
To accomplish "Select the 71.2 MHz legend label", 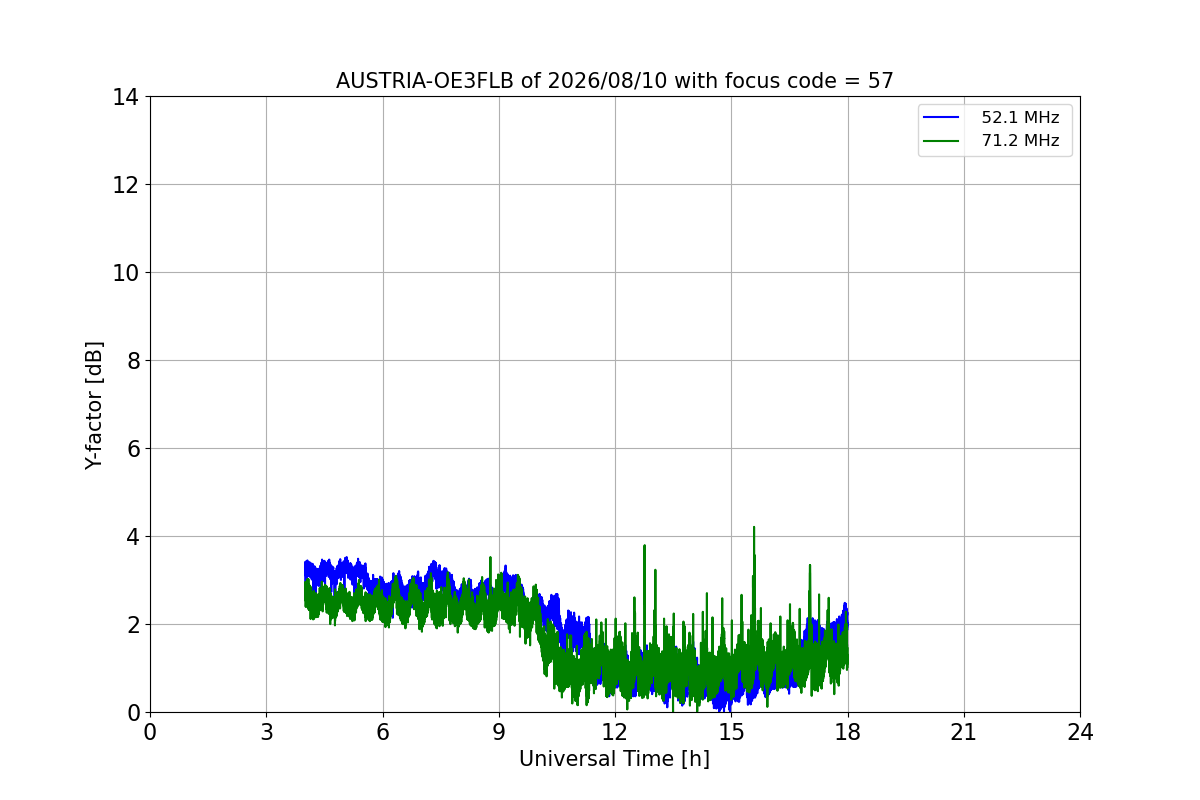I will coord(1020,141).
